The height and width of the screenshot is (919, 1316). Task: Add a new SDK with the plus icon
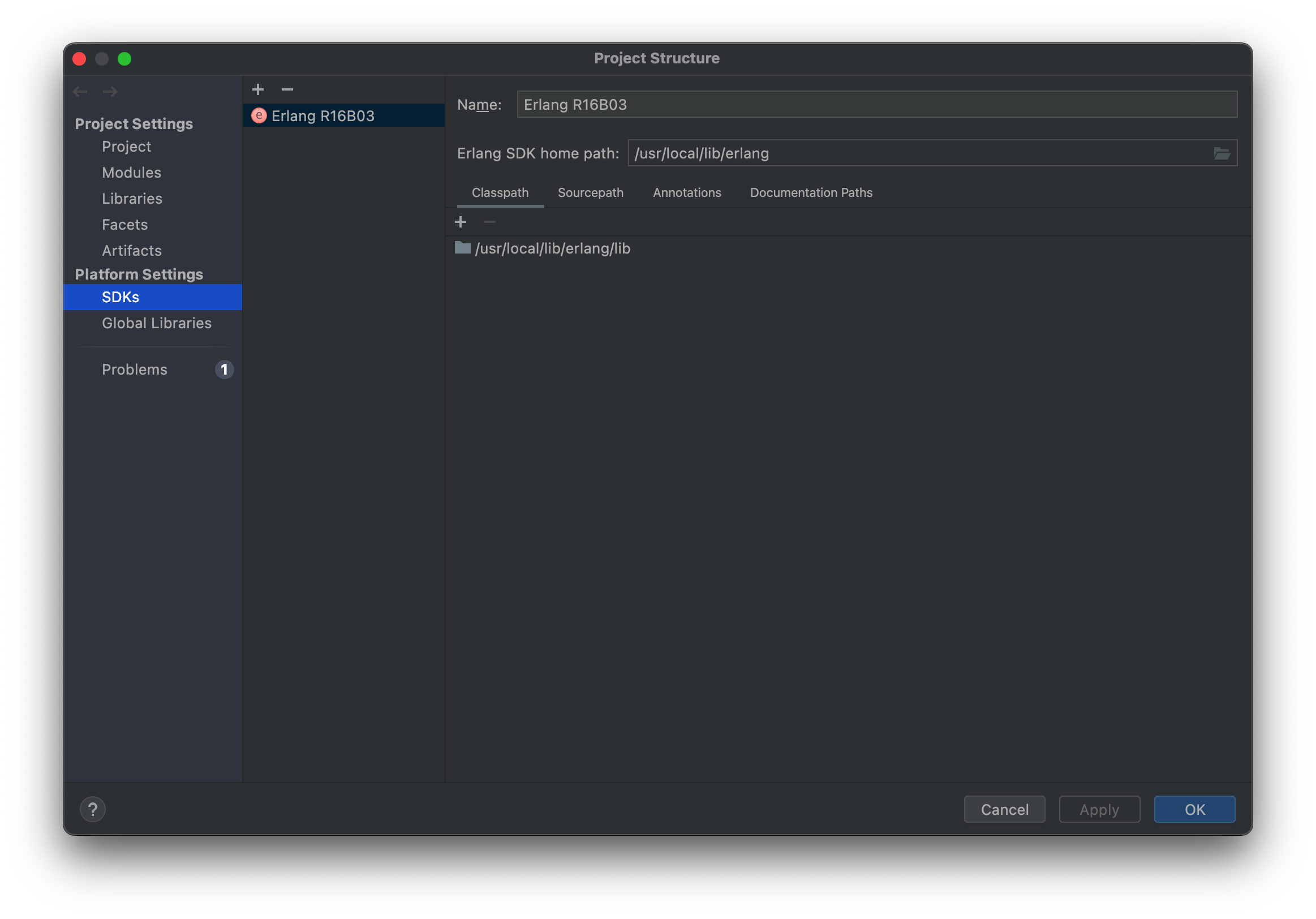[x=258, y=89]
